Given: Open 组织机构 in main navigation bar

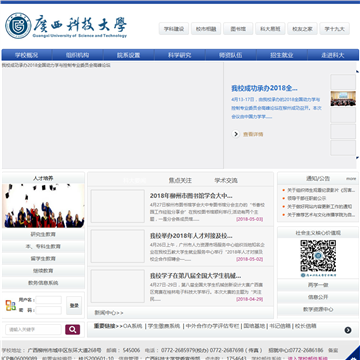Looking at the screenshot, I should click(78, 55).
